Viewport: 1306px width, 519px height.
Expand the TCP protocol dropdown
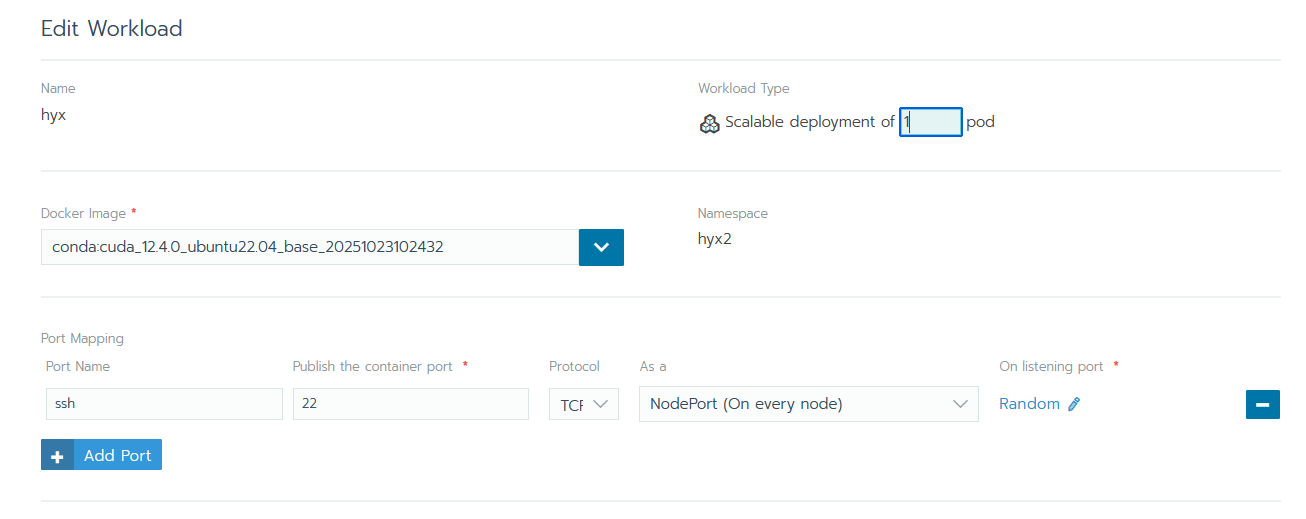pos(584,404)
